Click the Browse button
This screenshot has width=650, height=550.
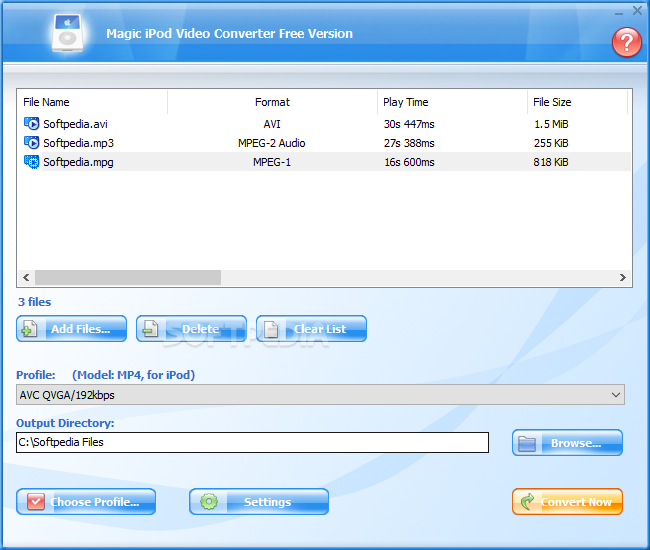567,443
